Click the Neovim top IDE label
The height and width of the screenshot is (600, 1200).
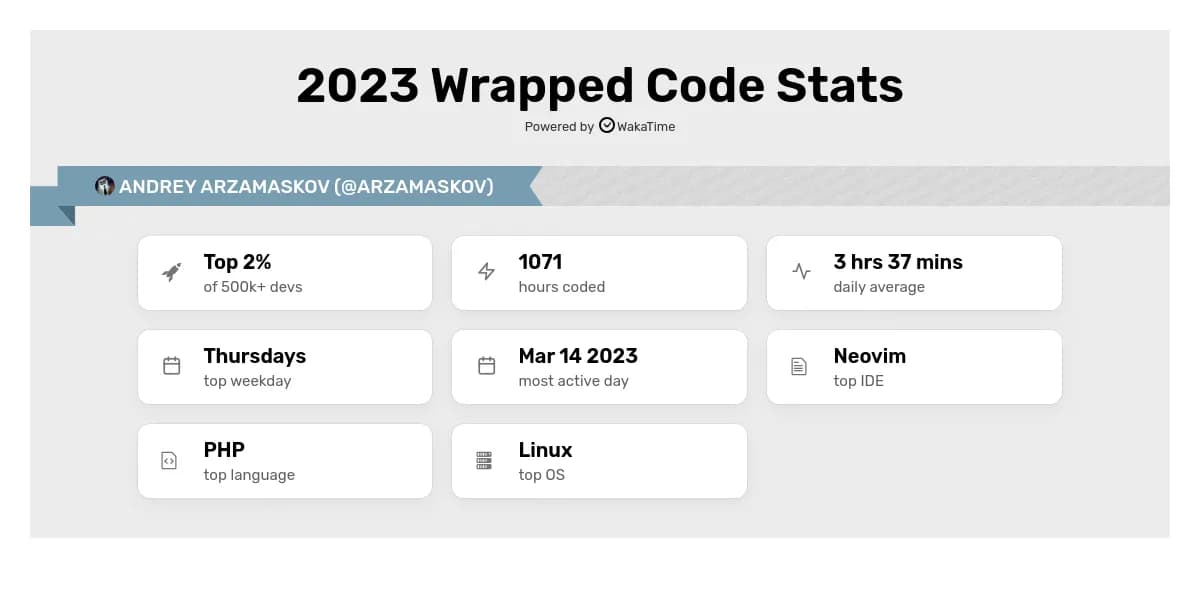(869, 367)
